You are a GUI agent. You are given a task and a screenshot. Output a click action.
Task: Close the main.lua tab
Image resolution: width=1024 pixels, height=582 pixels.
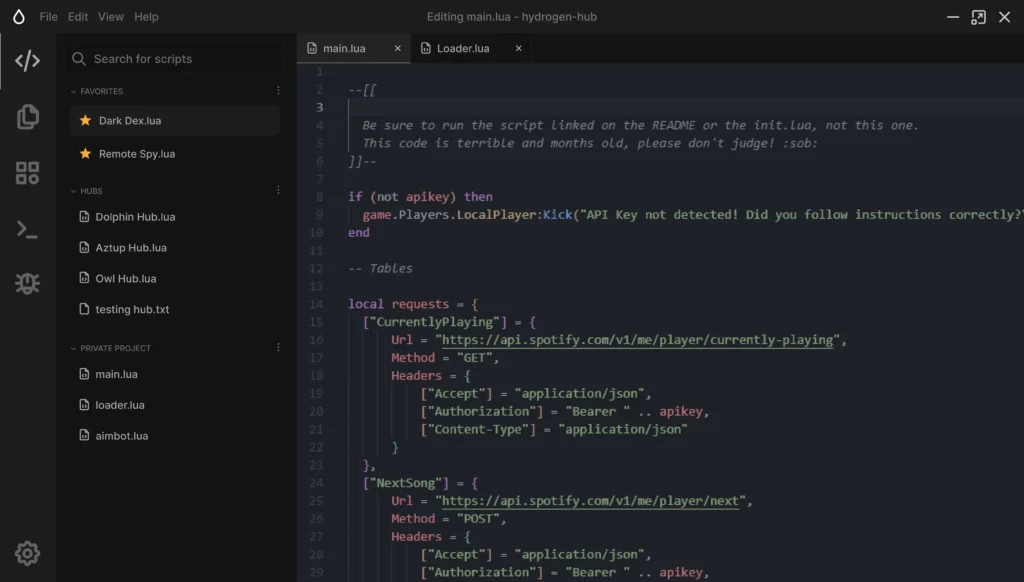(398, 48)
